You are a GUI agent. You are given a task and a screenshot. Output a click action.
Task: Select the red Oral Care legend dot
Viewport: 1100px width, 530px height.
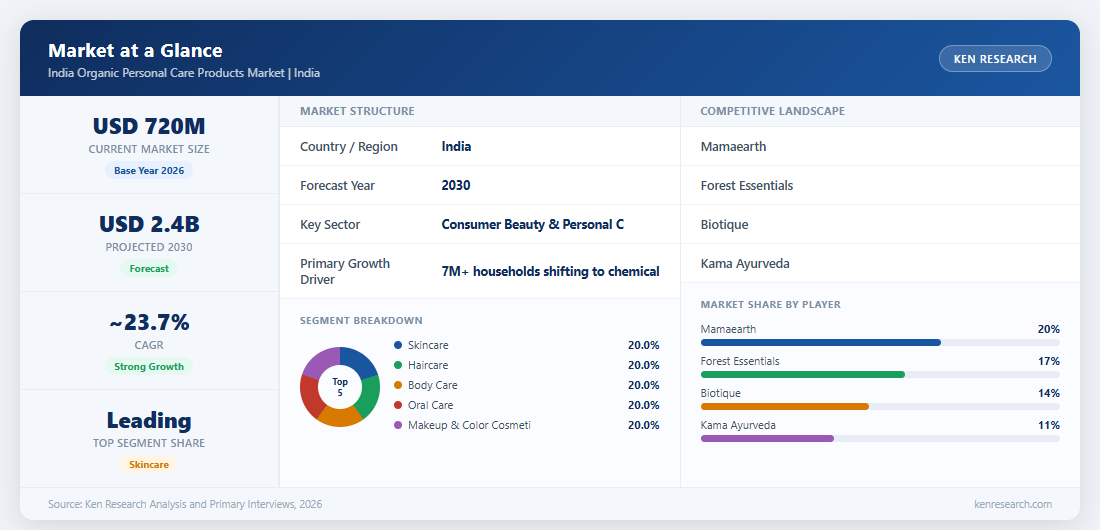(398, 405)
